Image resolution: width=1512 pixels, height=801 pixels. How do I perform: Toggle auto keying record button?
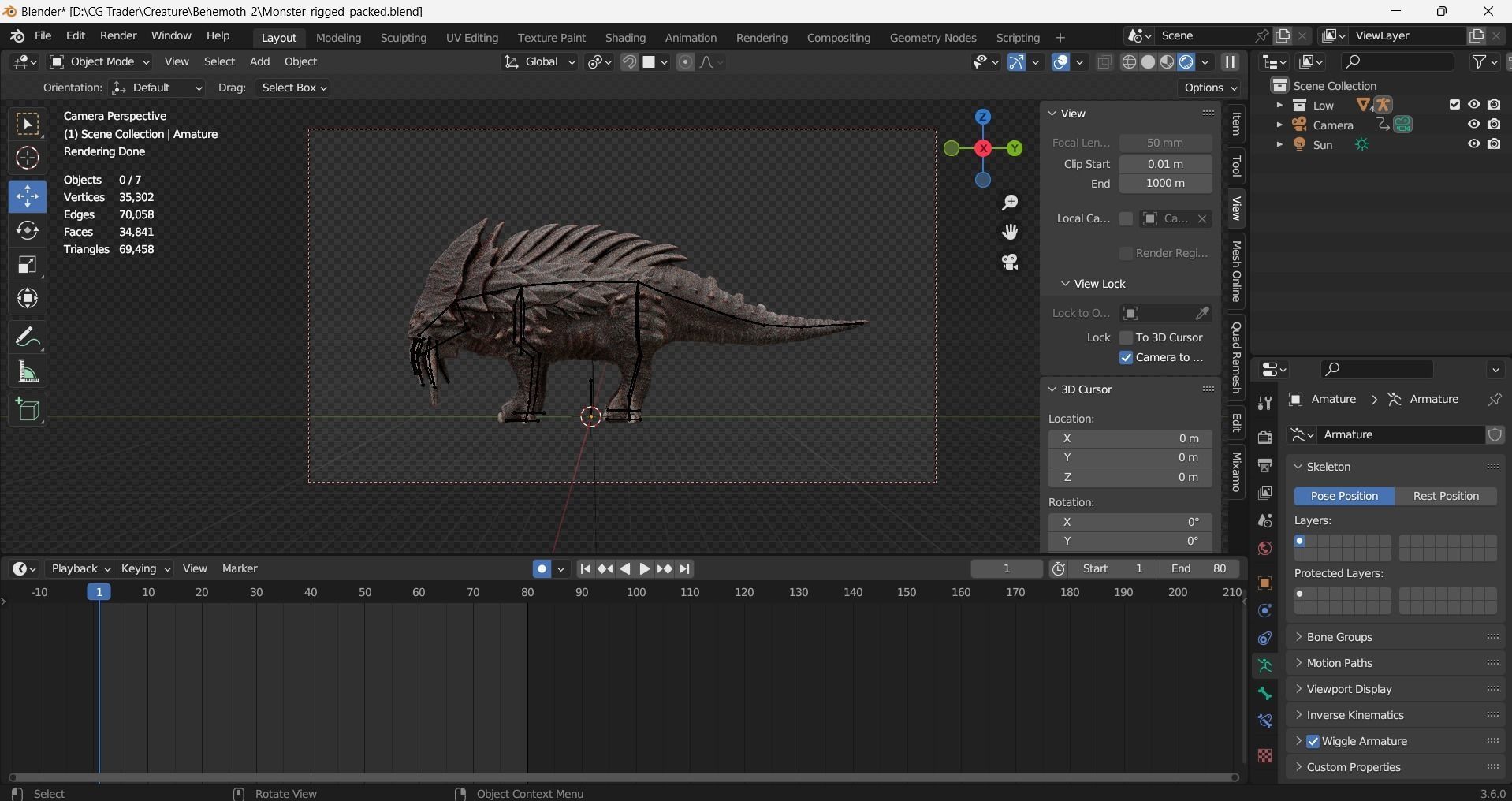pyautogui.click(x=542, y=568)
